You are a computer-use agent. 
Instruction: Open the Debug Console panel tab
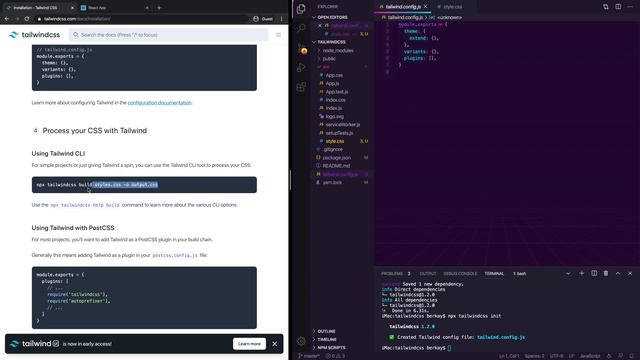(x=460, y=273)
